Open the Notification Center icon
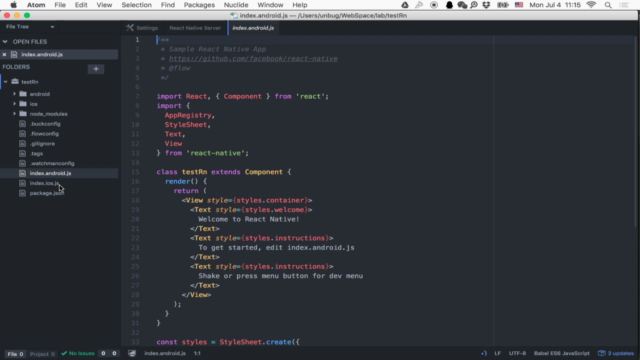This screenshot has height=360, width=640. point(624,5)
